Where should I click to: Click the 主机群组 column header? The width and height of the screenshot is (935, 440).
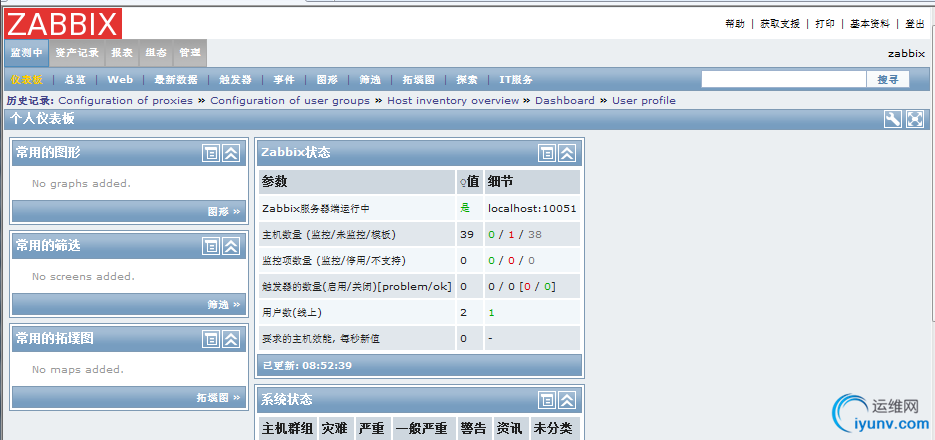(288, 429)
